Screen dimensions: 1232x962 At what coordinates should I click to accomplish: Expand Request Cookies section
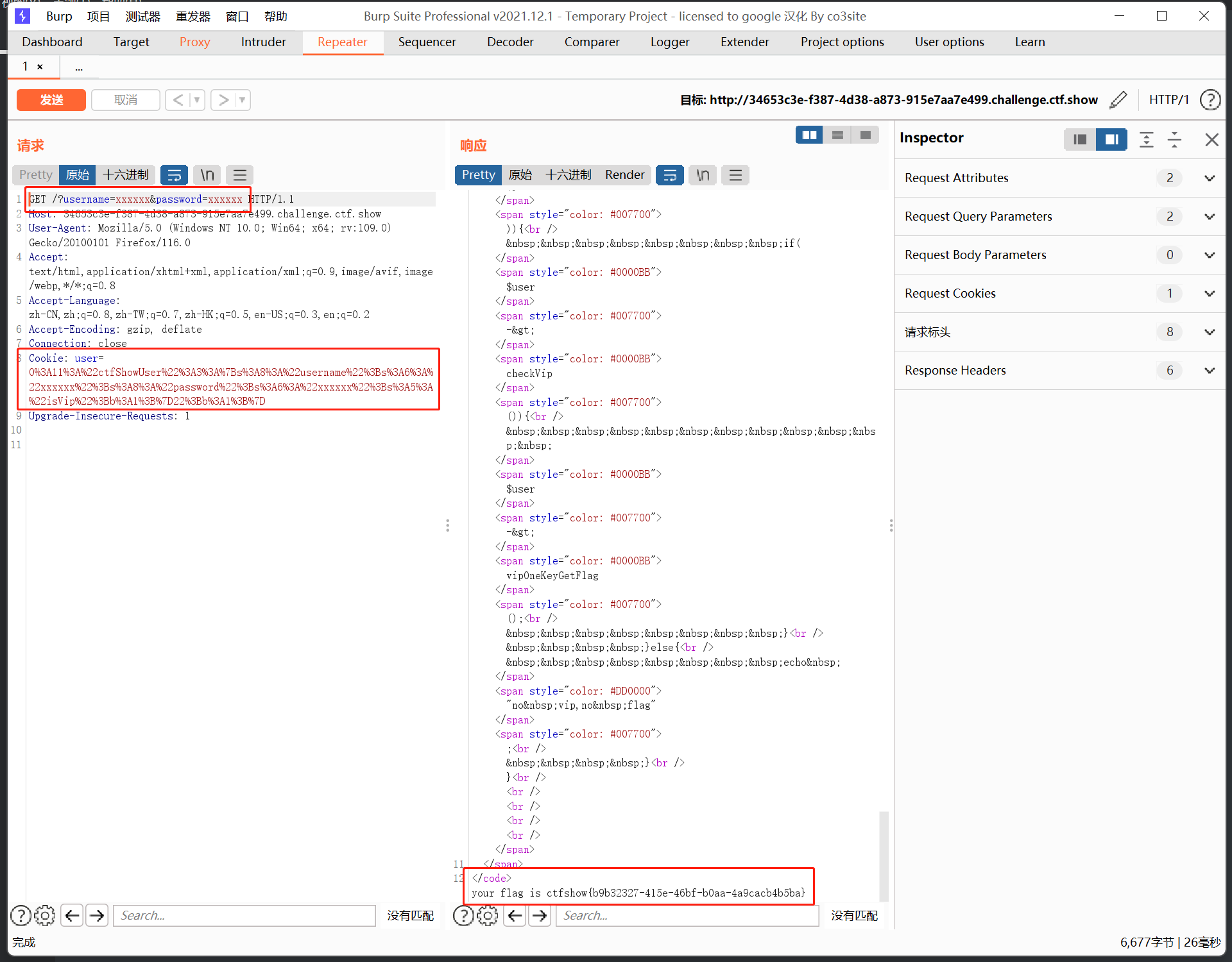pyautogui.click(x=1209, y=293)
